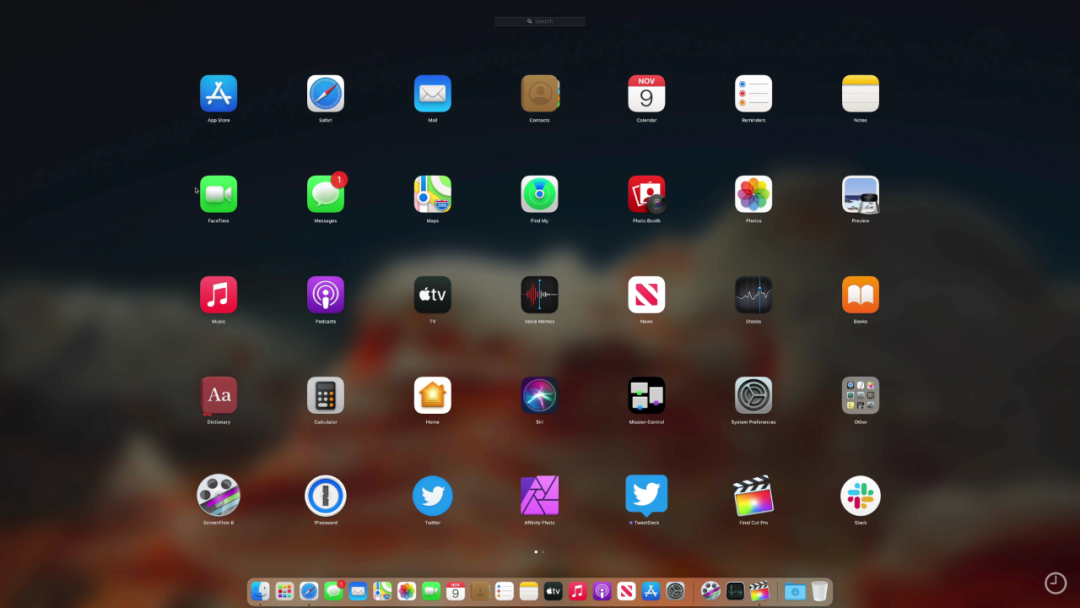Open Photos in the Launchpad grid
This screenshot has height=608, width=1080.
pyautogui.click(x=754, y=194)
